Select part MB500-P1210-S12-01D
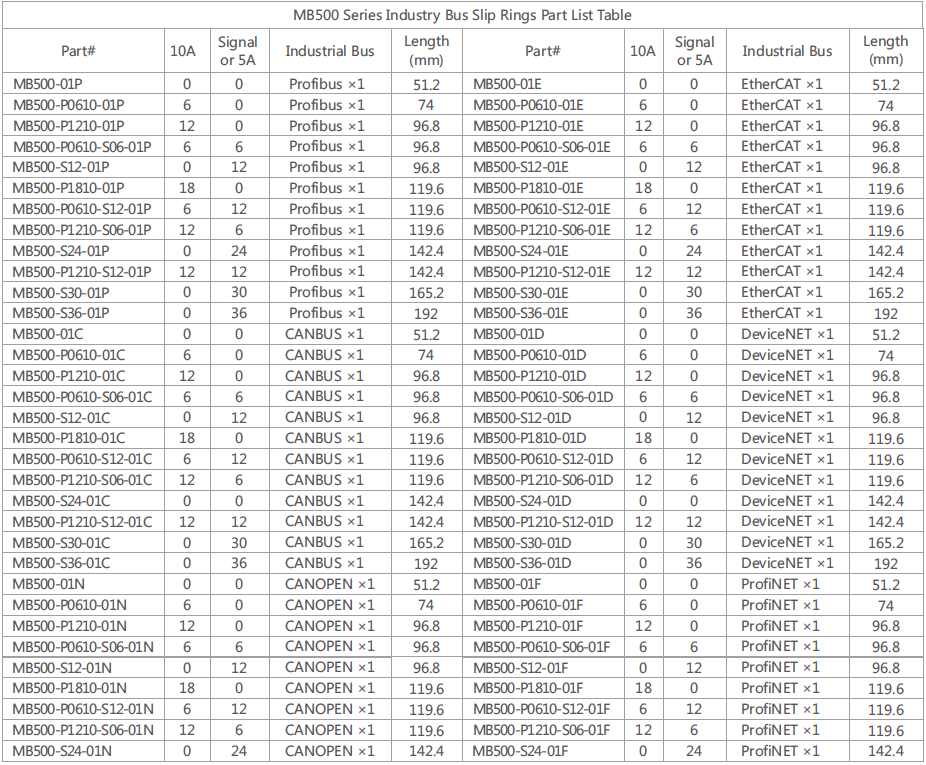 click(542, 521)
